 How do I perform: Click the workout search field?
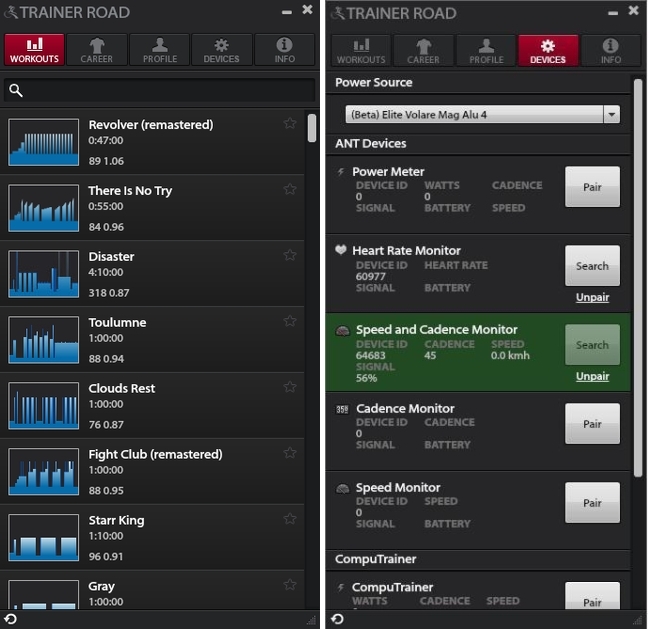tap(159, 90)
